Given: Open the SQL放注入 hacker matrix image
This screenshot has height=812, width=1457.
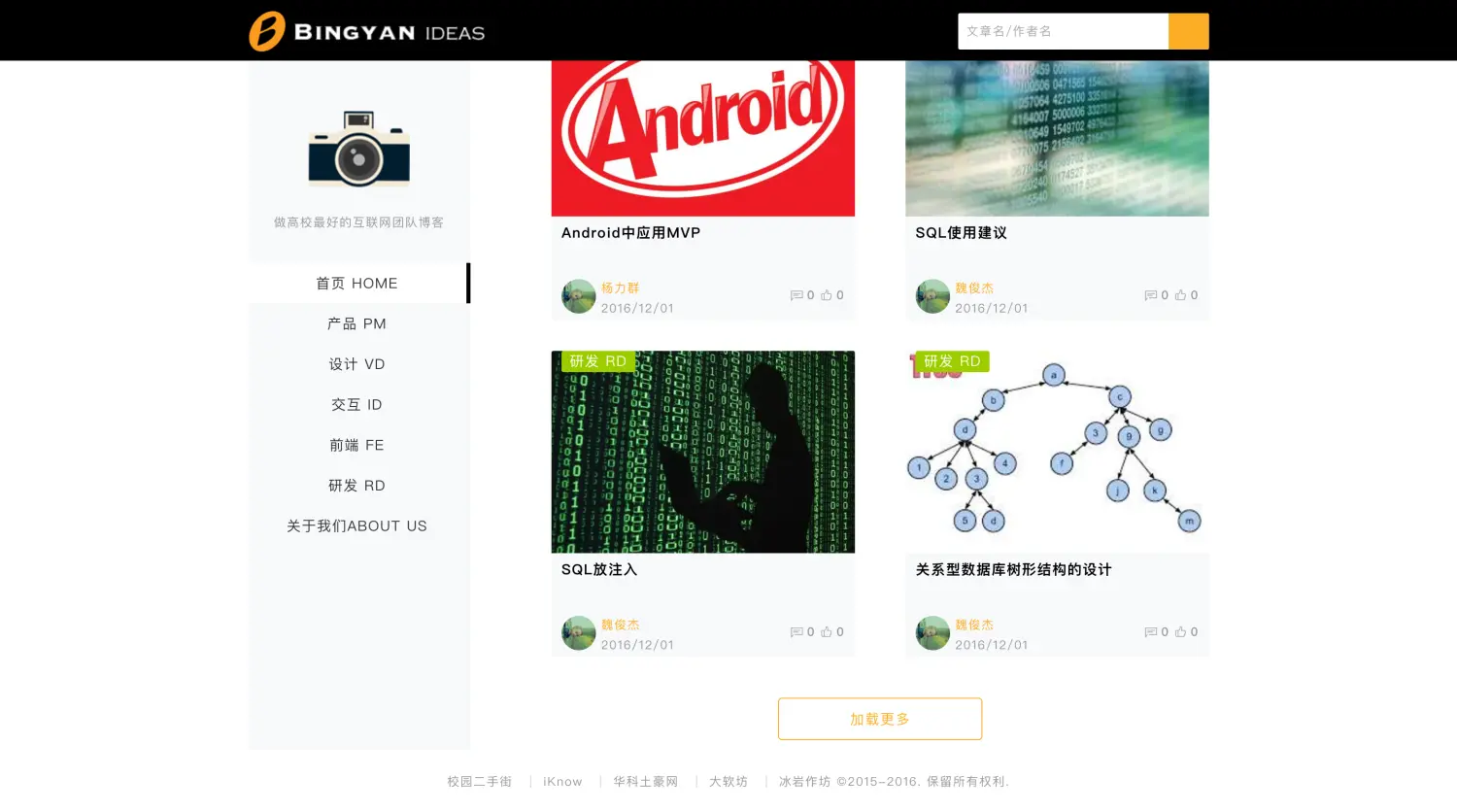Looking at the screenshot, I should (x=702, y=452).
